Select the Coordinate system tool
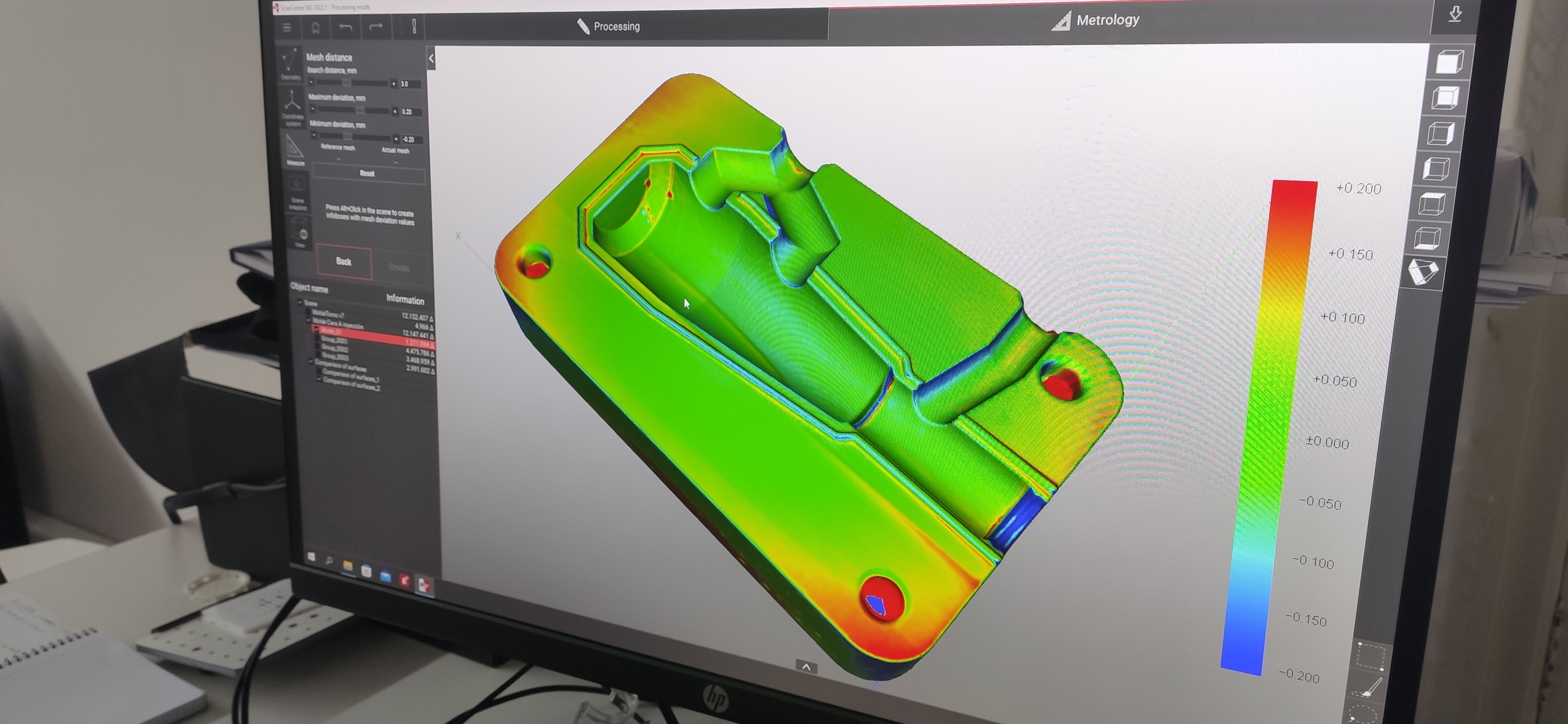This screenshot has height=724, width=1568. (x=292, y=107)
